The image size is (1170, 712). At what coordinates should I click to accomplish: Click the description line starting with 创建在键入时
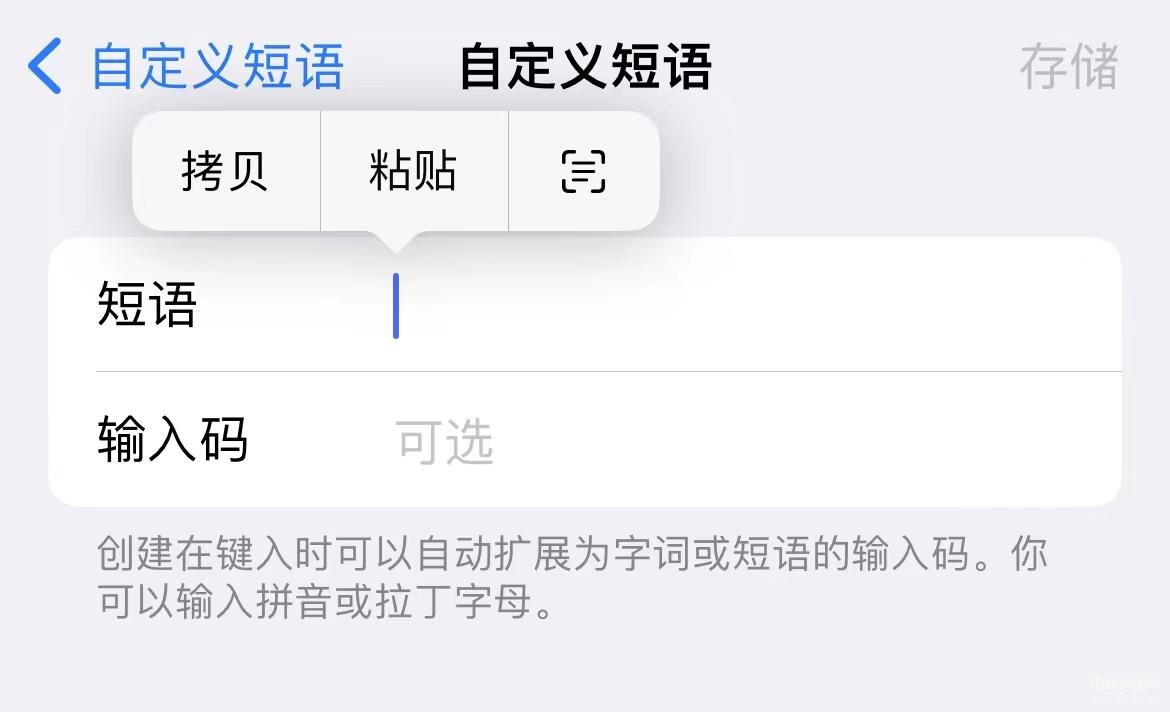click(x=572, y=554)
